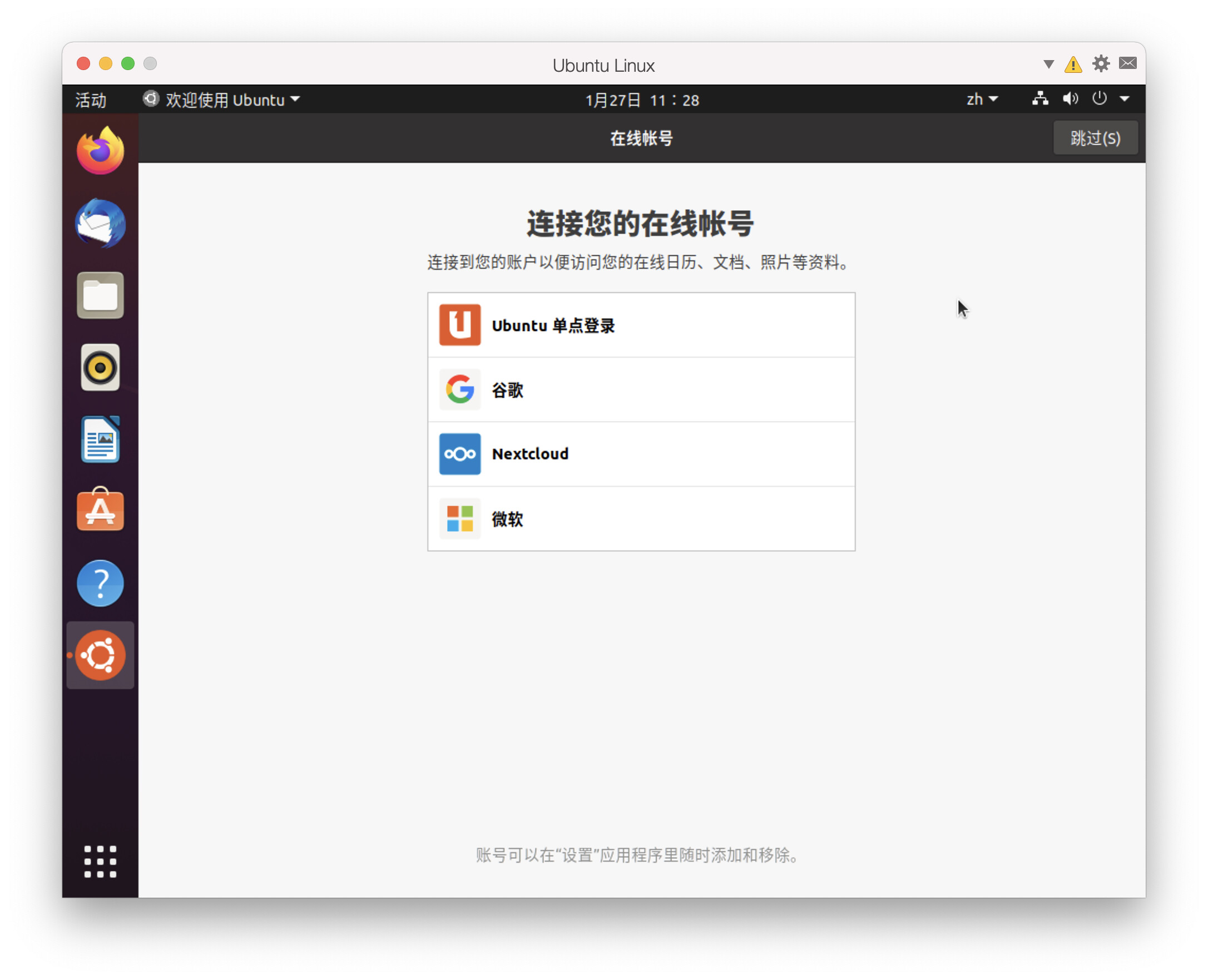Select the 谷歌 account row

coord(641,389)
